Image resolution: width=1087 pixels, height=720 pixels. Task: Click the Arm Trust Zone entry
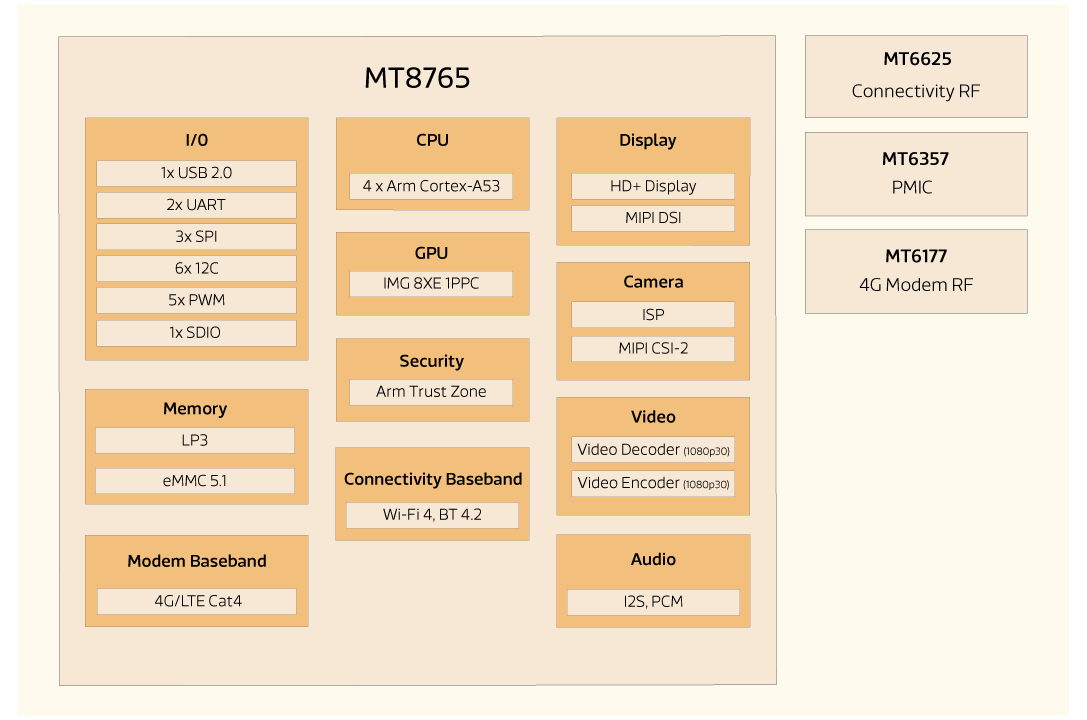[x=430, y=391]
